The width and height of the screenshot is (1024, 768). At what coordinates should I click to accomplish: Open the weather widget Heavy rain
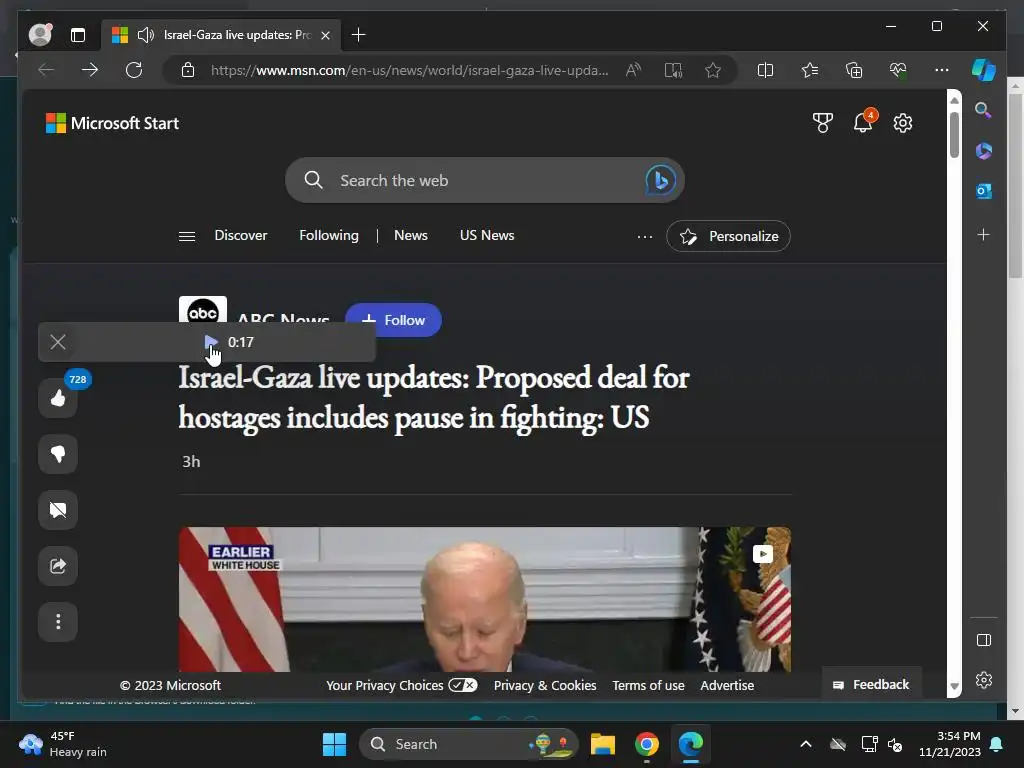63,744
